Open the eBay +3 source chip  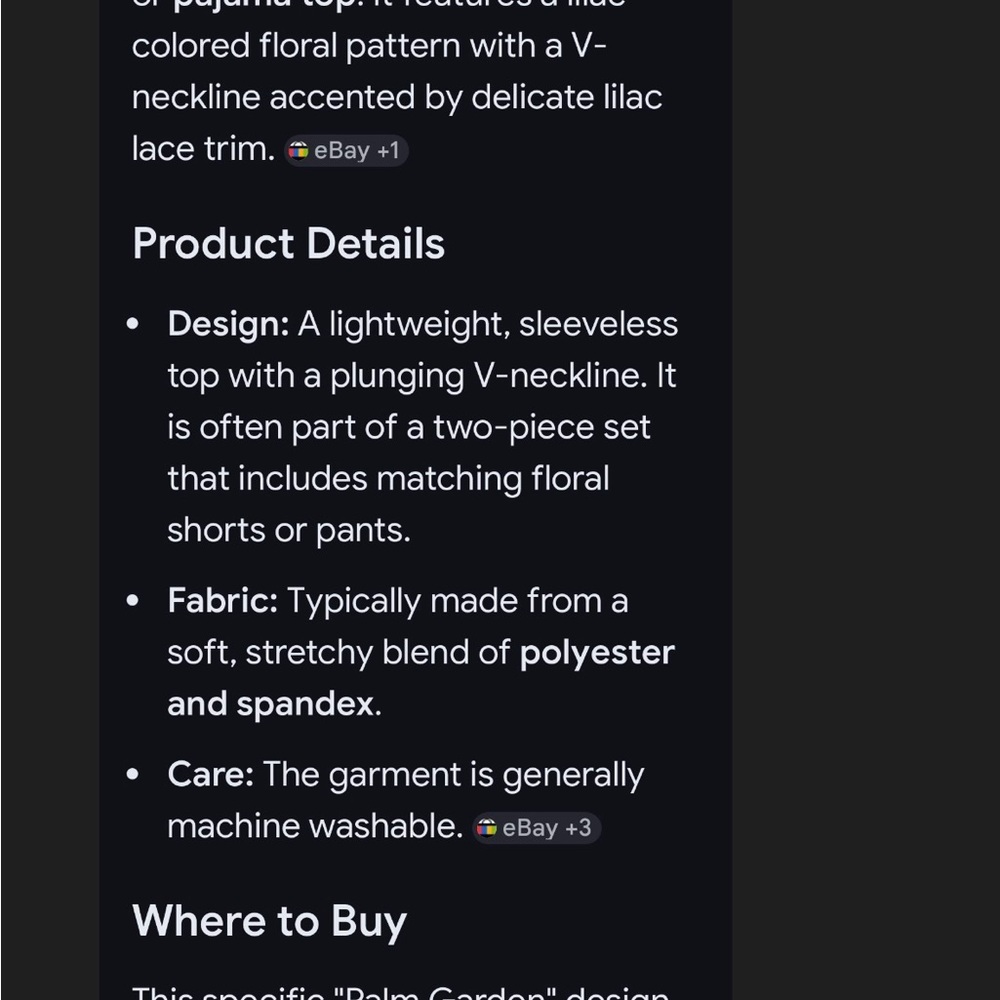coord(536,828)
